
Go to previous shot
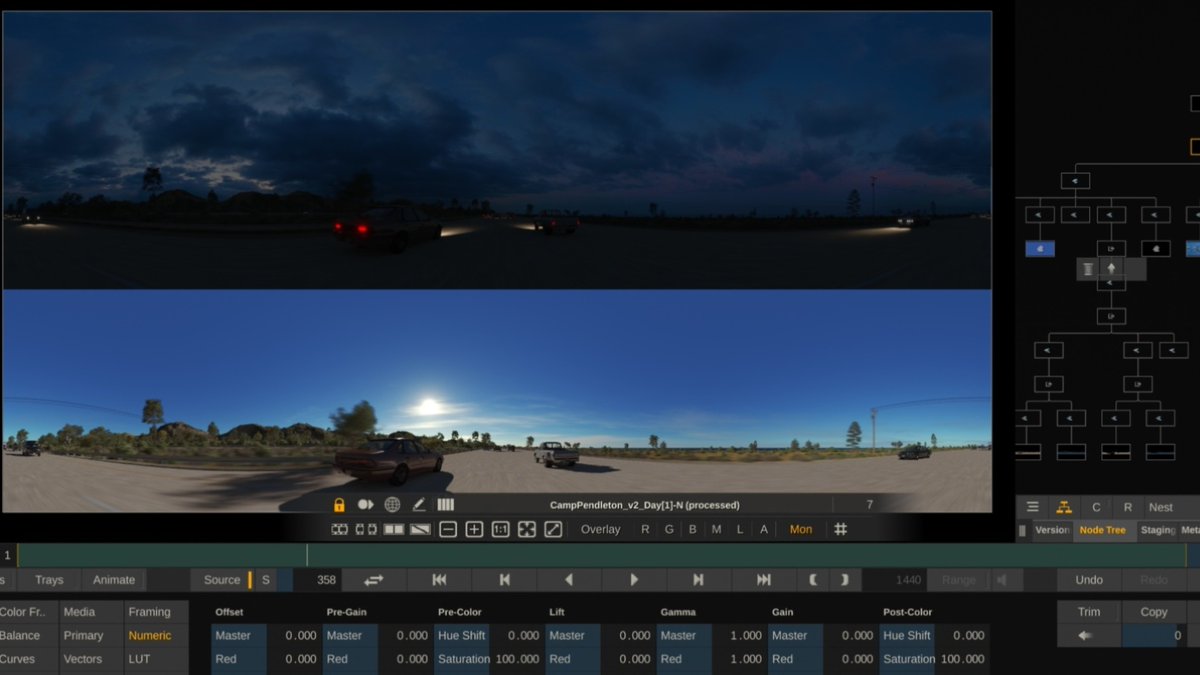point(505,580)
